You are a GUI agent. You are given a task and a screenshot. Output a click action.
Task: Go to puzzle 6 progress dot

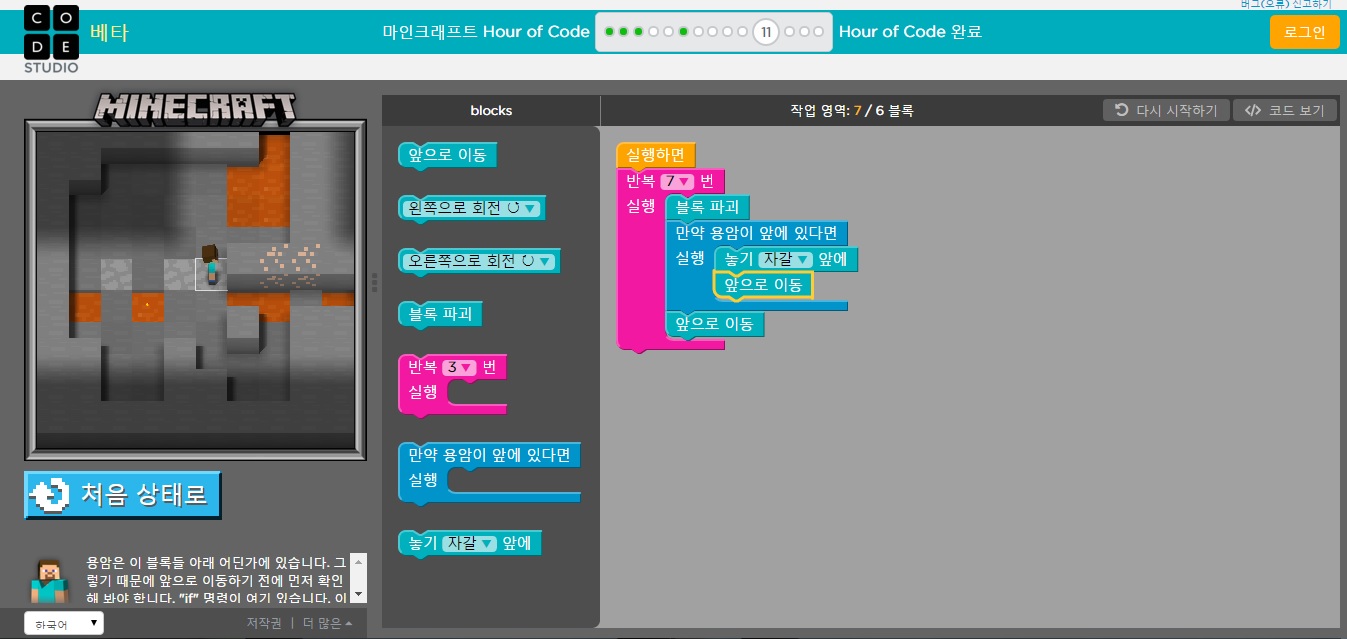coord(683,32)
